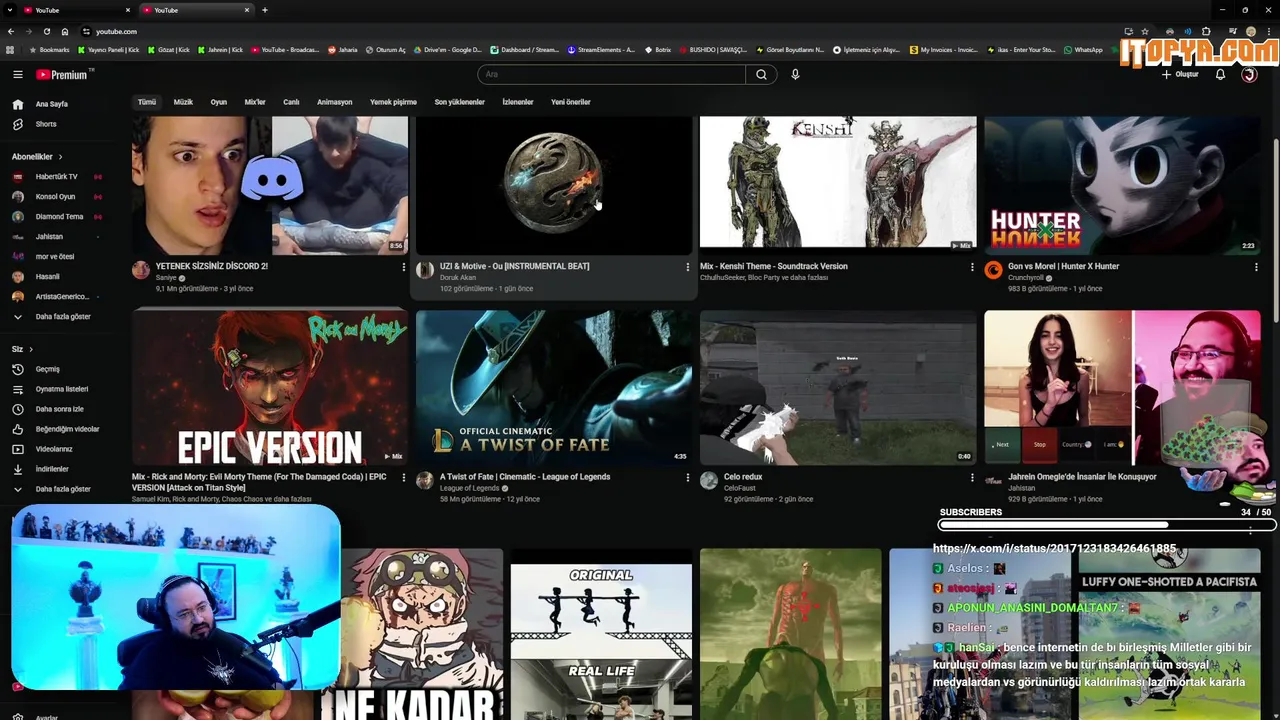The width and height of the screenshot is (1280, 720).
Task: Click the browser back arrow
Action: pyautogui.click(x=11, y=31)
